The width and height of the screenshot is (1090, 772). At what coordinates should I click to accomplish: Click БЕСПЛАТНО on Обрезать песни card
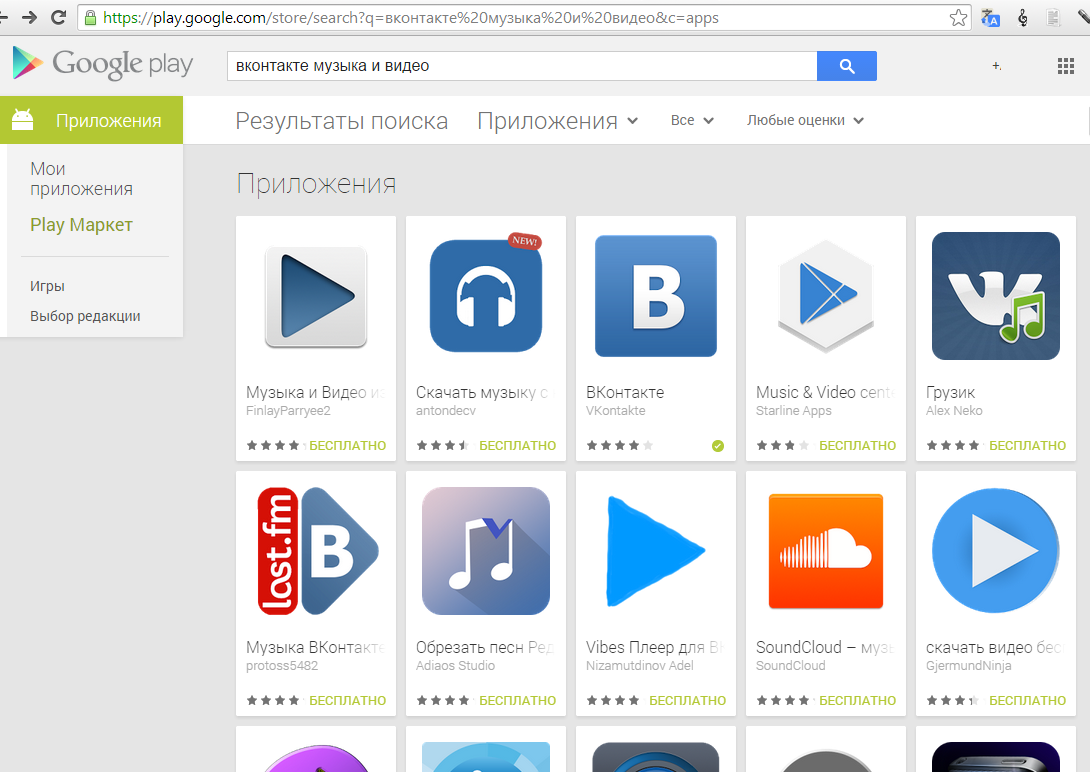click(518, 700)
